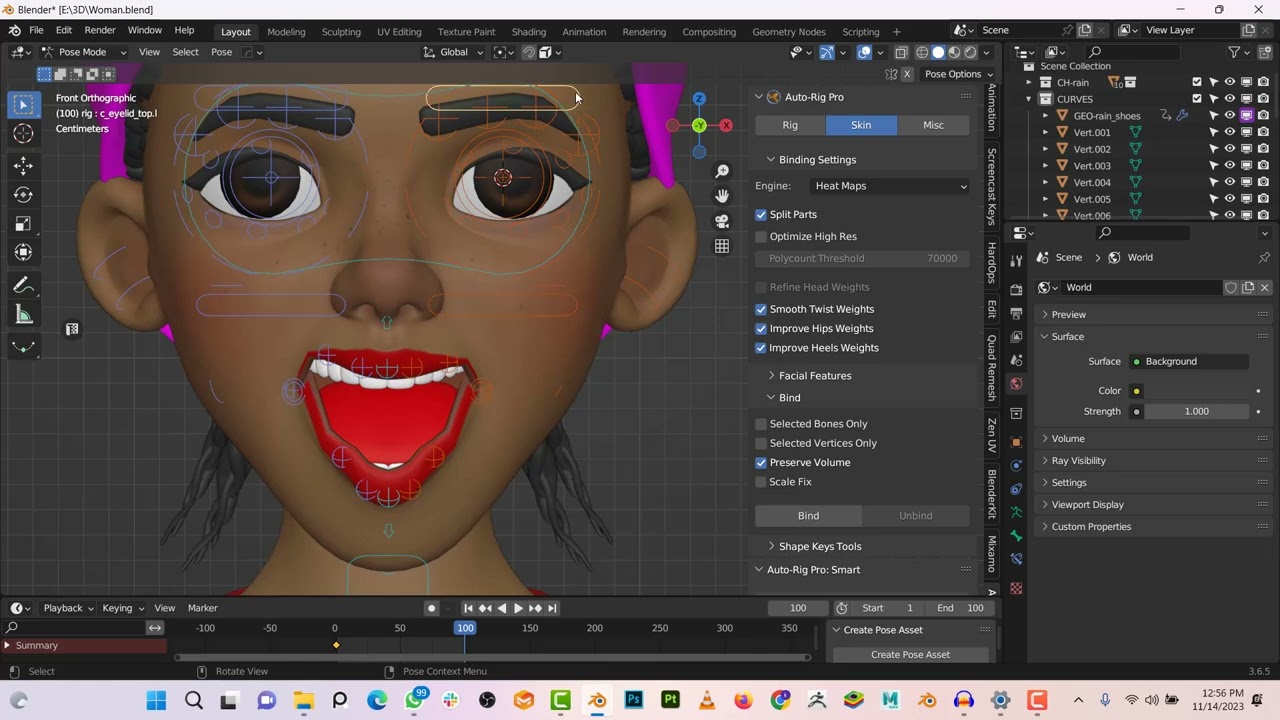Open the Render menu

click(100, 31)
